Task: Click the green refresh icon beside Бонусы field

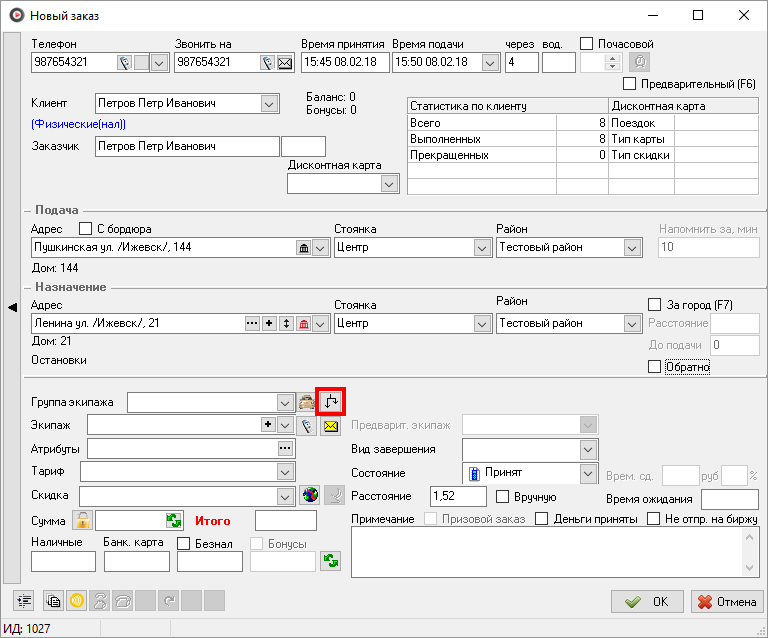Action: [331, 561]
